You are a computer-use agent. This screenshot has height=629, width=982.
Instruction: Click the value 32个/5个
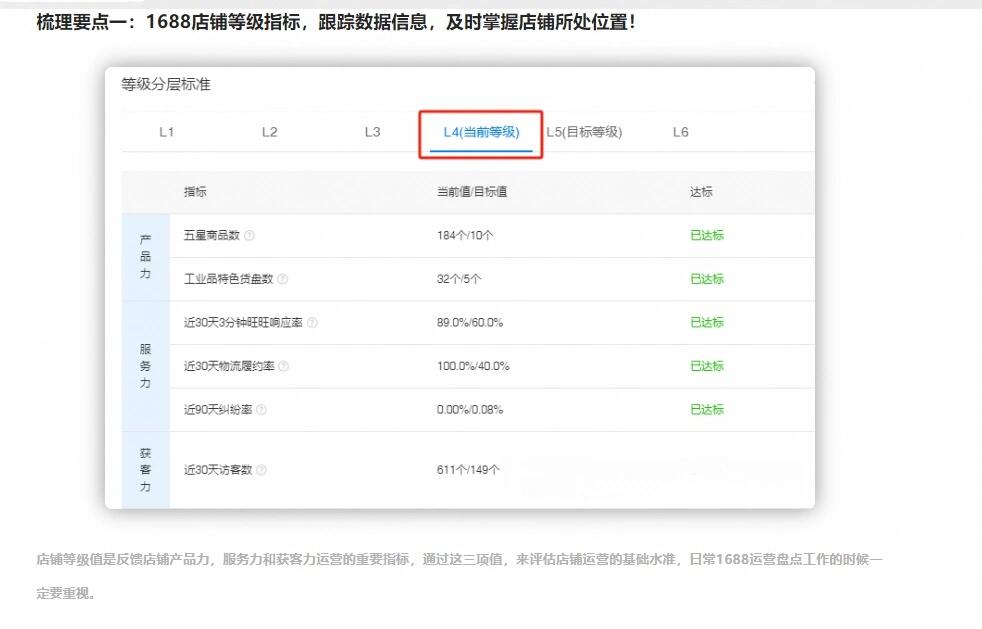tap(459, 279)
